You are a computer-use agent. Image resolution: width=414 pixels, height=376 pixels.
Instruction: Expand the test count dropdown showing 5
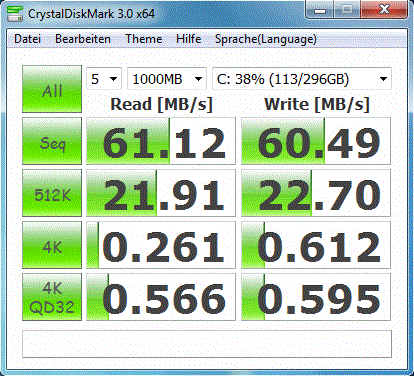[x=104, y=79]
